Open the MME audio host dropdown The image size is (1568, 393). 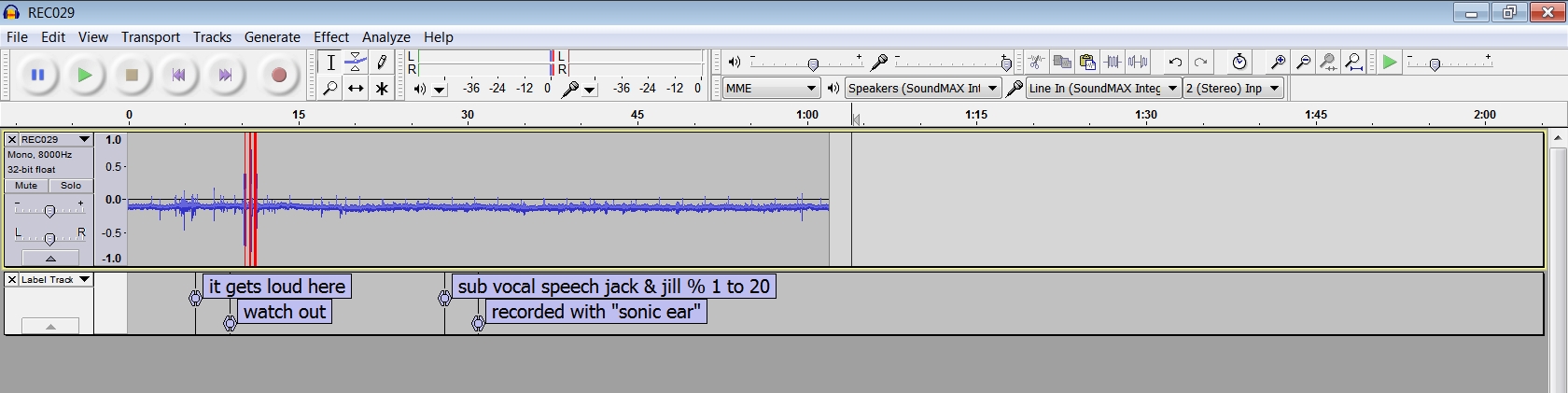(x=771, y=89)
